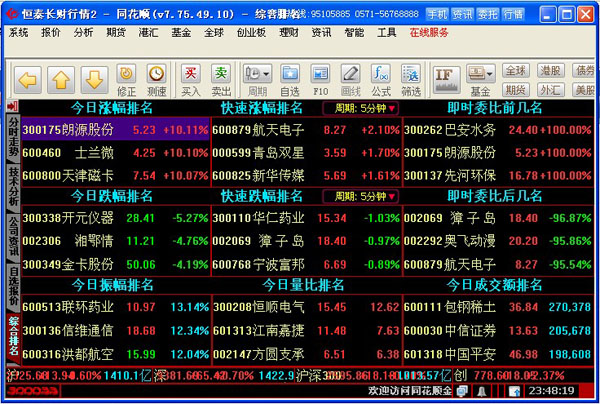Select the 300175 朗源股份 row in 今日涨幅排名
The height and width of the screenshot is (404, 600).
(x=116, y=130)
